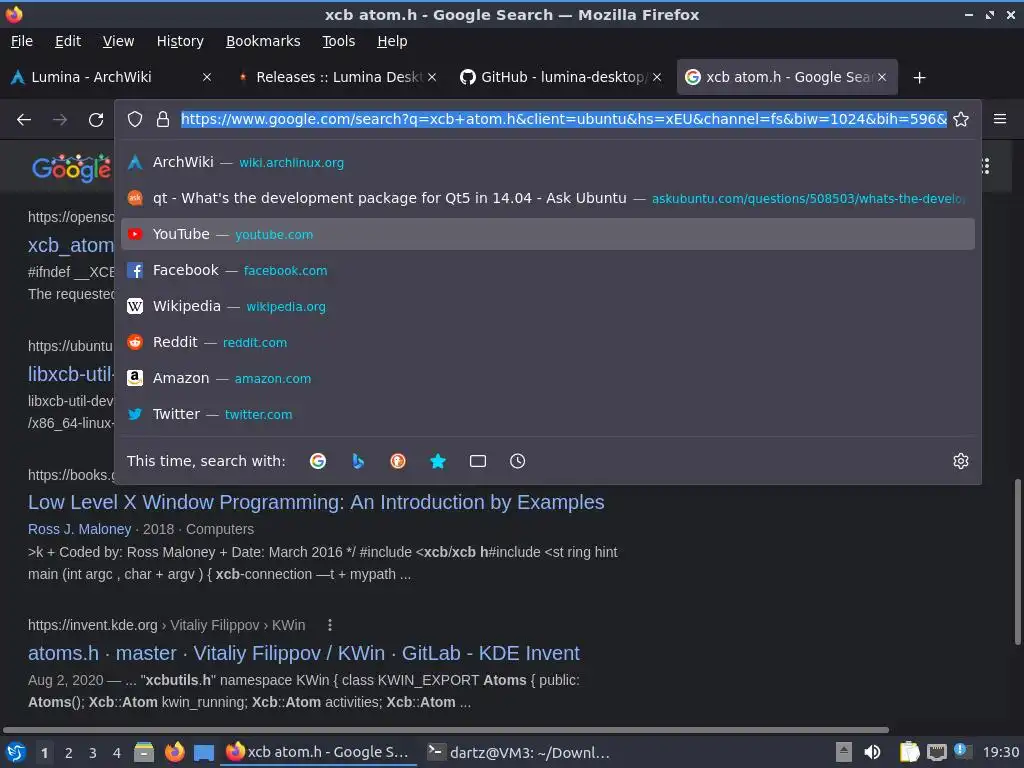Click the clipboard icon in system tray

click(909, 752)
